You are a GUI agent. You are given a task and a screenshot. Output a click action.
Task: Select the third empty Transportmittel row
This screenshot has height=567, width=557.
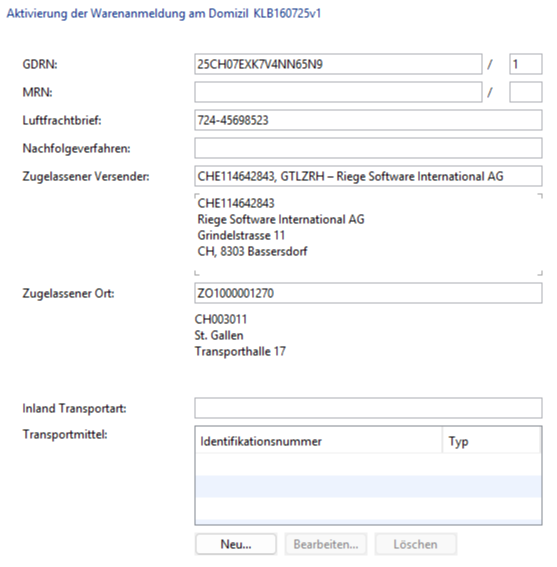368,508
